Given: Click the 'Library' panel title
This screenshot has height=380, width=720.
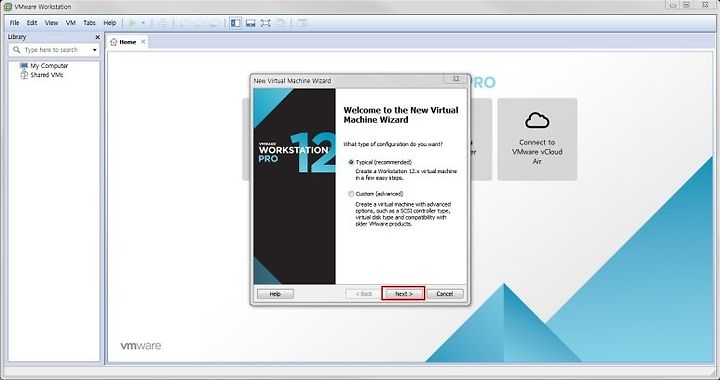Looking at the screenshot, I should point(17,37).
